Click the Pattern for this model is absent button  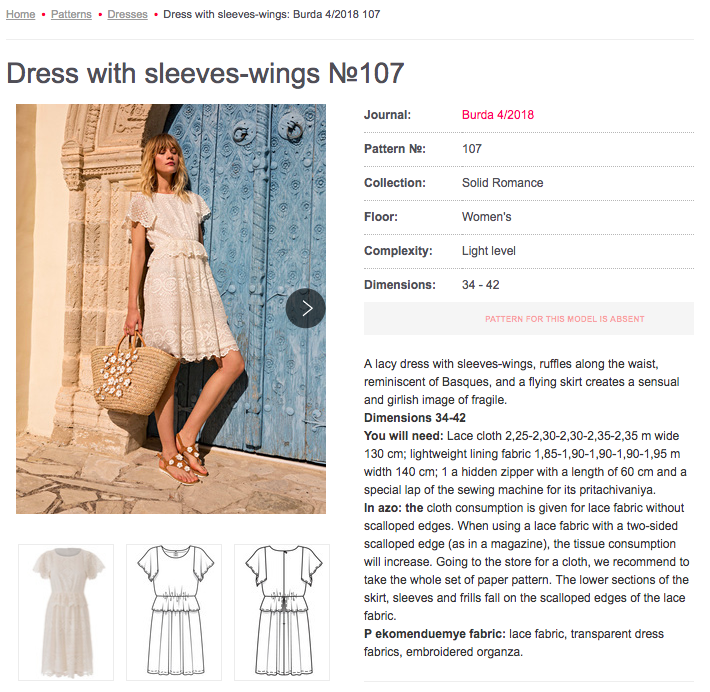click(529, 319)
